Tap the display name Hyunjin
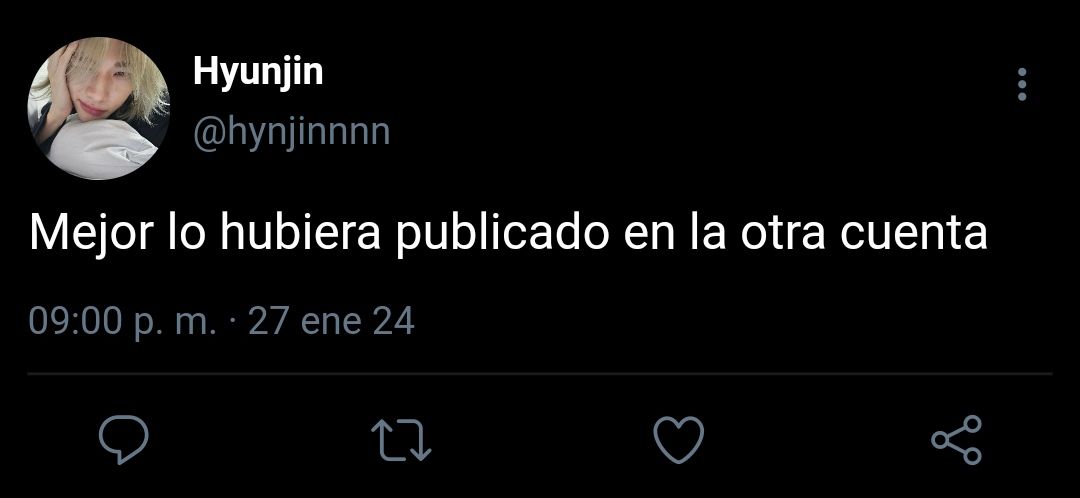This screenshot has width=1080, height=498. click(258, 72)
